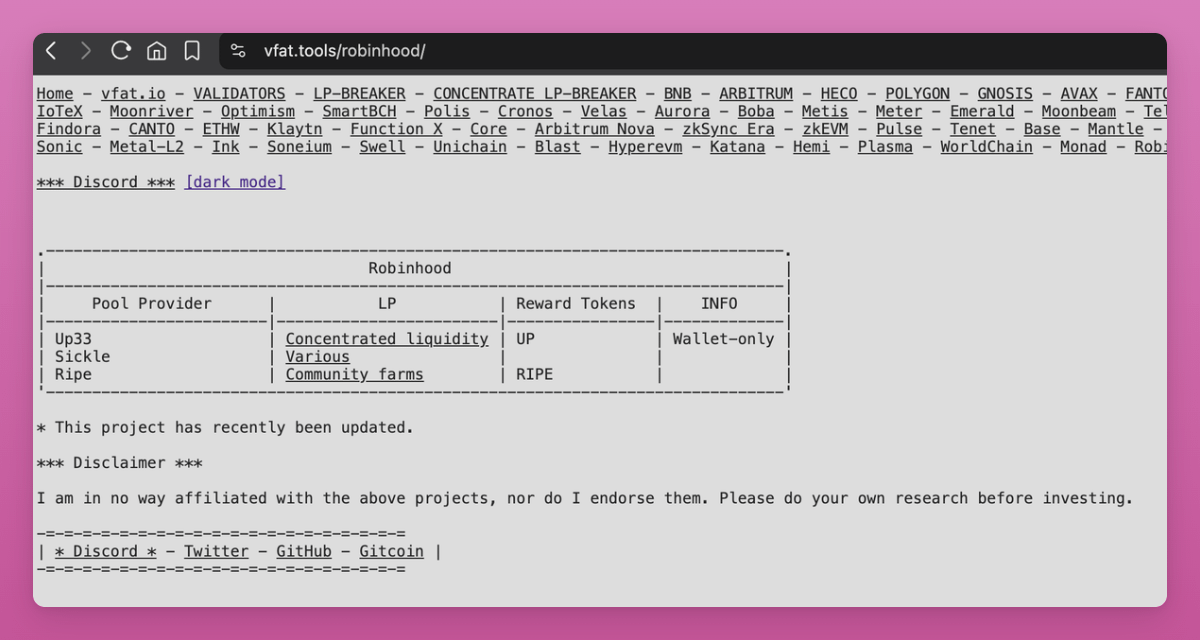Open the Emerald chain link
Screen dimensions: 1200x640
982,112
